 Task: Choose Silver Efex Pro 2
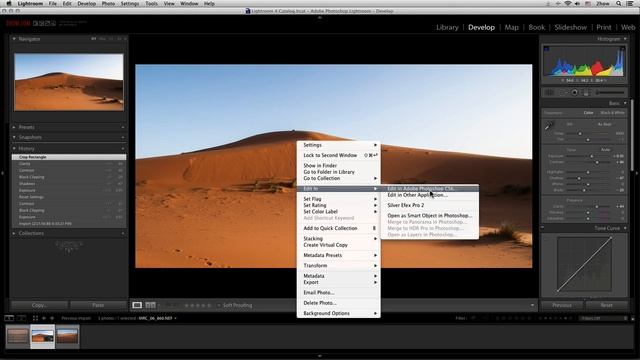(x=430, y=205)
